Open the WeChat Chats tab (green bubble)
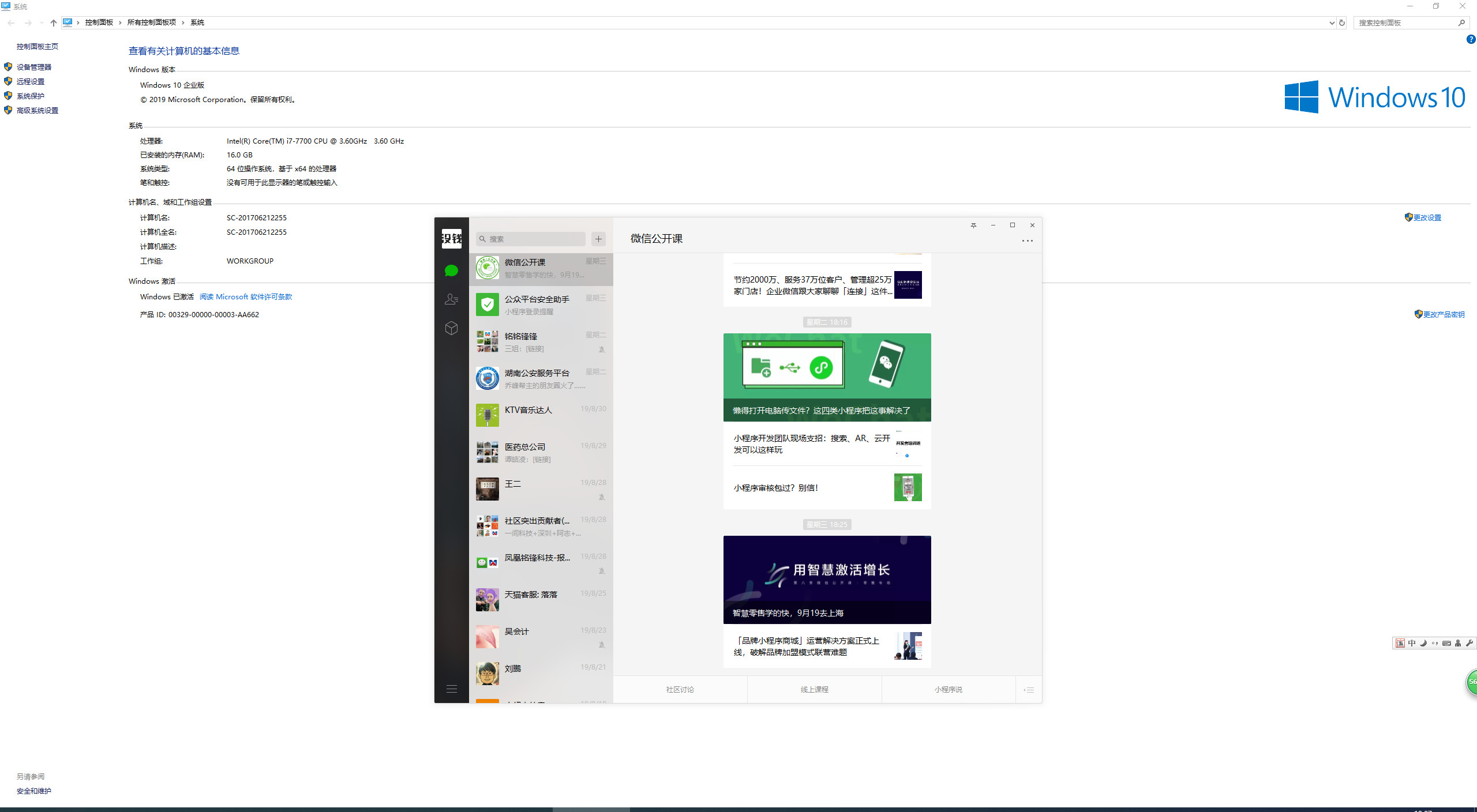Image resolution: width=1477 pixels, height=812 pixels. [x=451, y=270]
